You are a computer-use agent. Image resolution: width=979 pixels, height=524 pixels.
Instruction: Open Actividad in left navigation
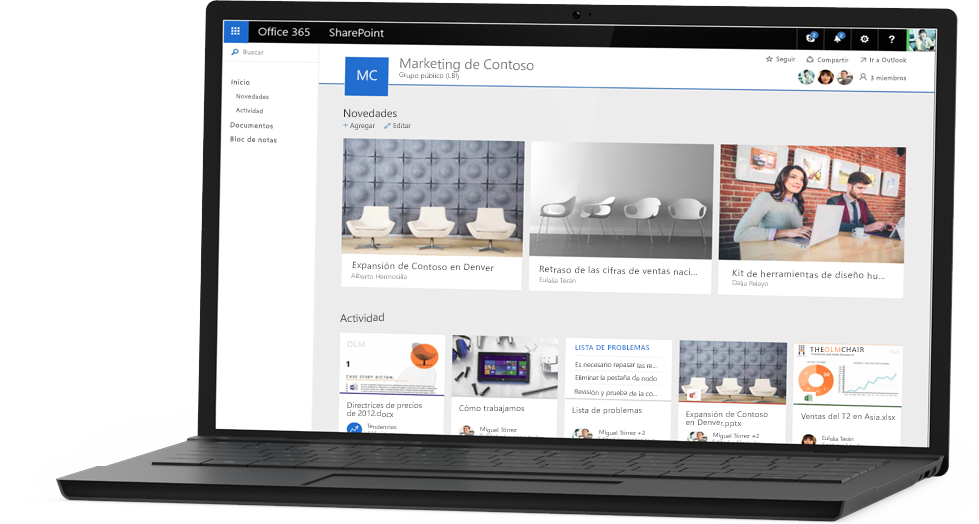[x=249, y=111]
